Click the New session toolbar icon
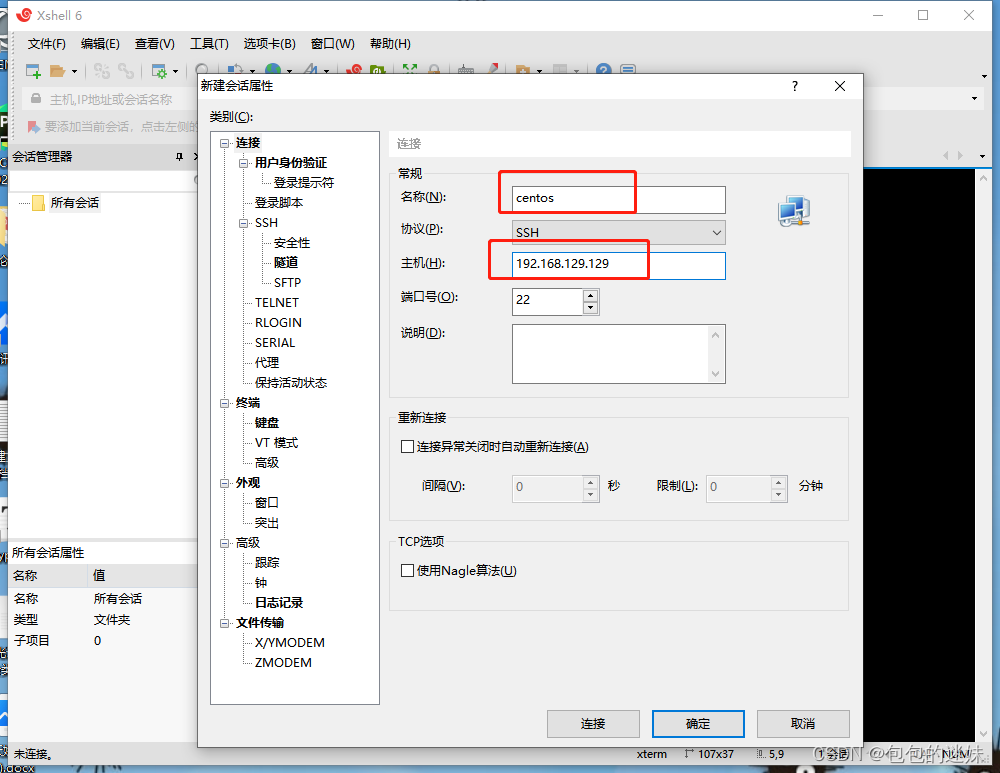Image resolution: width=1000 pixels, height=773 pixels. 33,71
